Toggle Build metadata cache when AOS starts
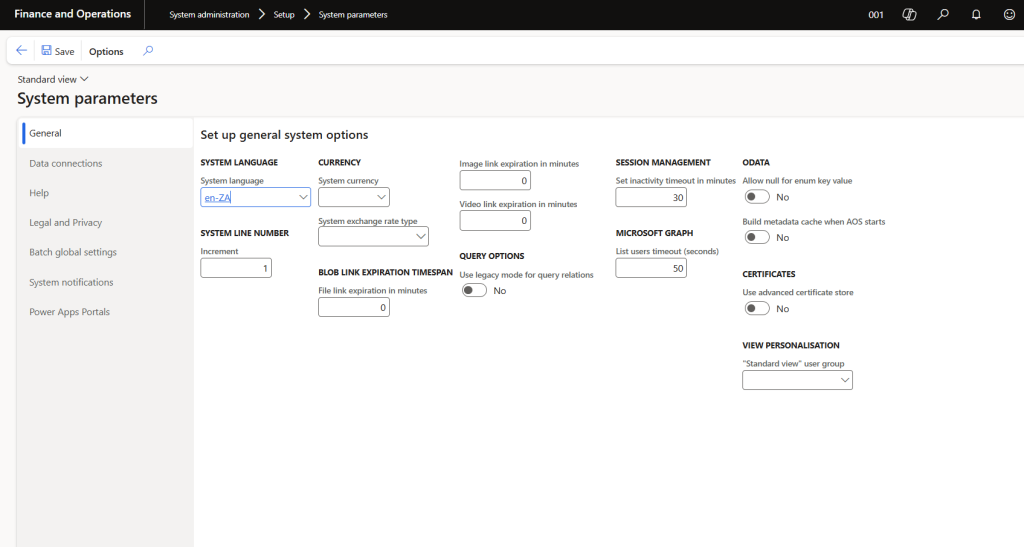This screenshot has width=1024, height=547. (x=757, y=238)
